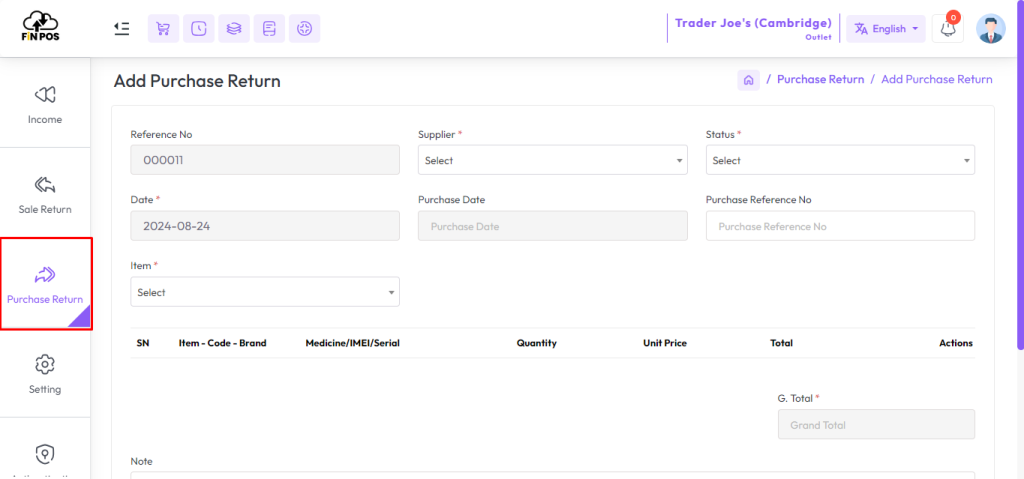The image size is (1024, 479).
Task: Click Add Purchase Return breadcrumb link
Action: [x=936, y=80]
